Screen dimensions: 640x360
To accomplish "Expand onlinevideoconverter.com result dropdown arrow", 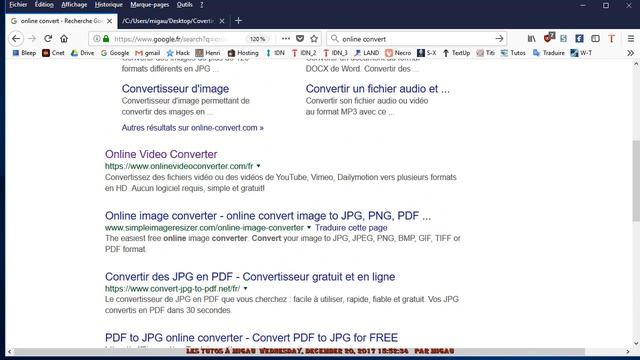I will pos(258,166).
